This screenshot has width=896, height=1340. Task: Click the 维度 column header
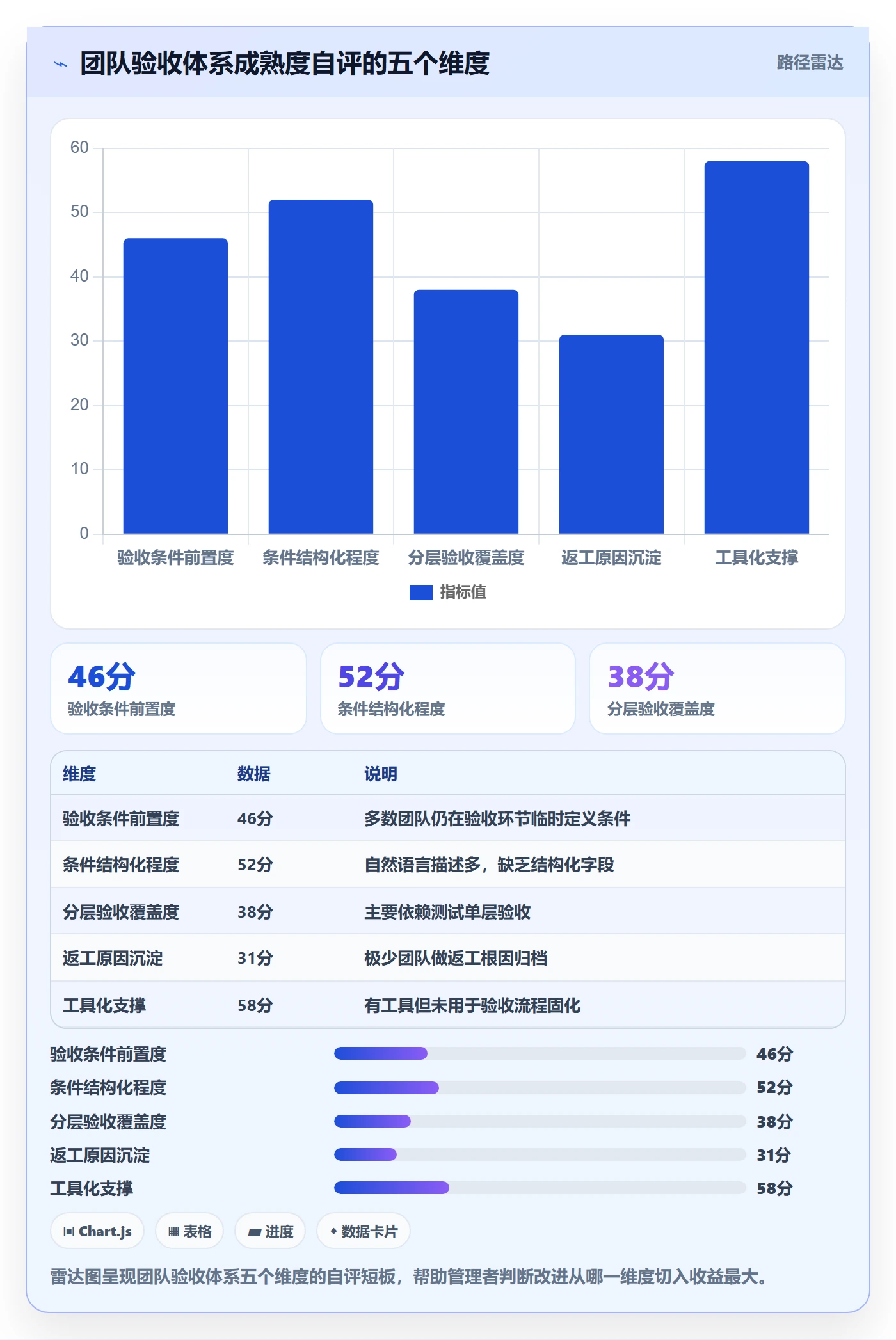[x=79, y=774]
